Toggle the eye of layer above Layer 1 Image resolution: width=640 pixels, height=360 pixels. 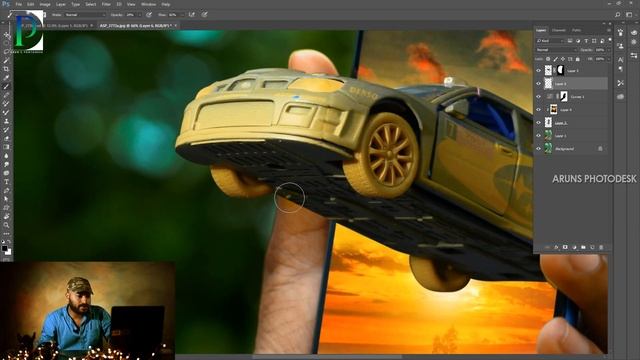538,123
